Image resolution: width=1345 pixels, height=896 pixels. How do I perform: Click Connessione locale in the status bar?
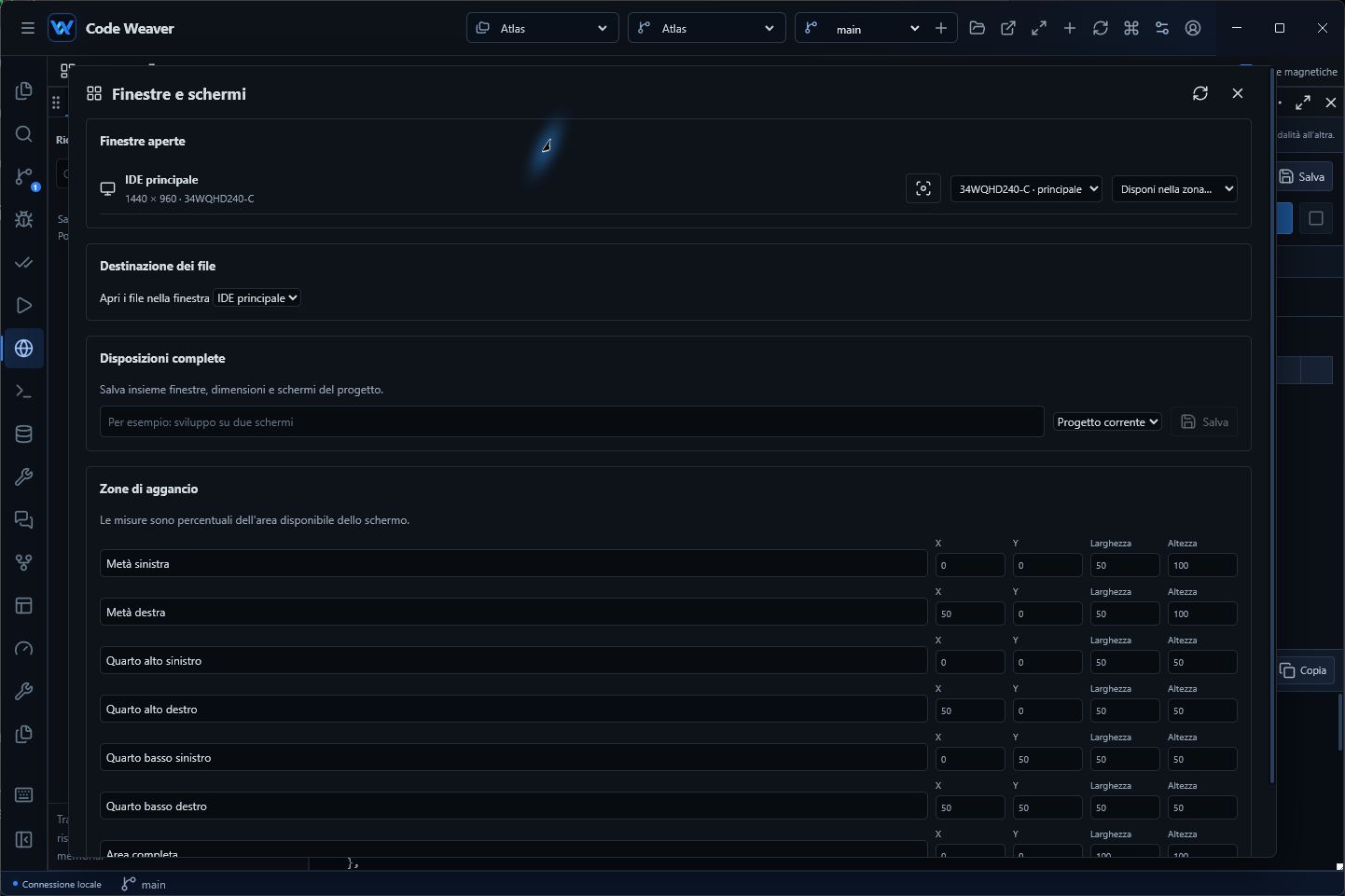click(x=57, y=884)
